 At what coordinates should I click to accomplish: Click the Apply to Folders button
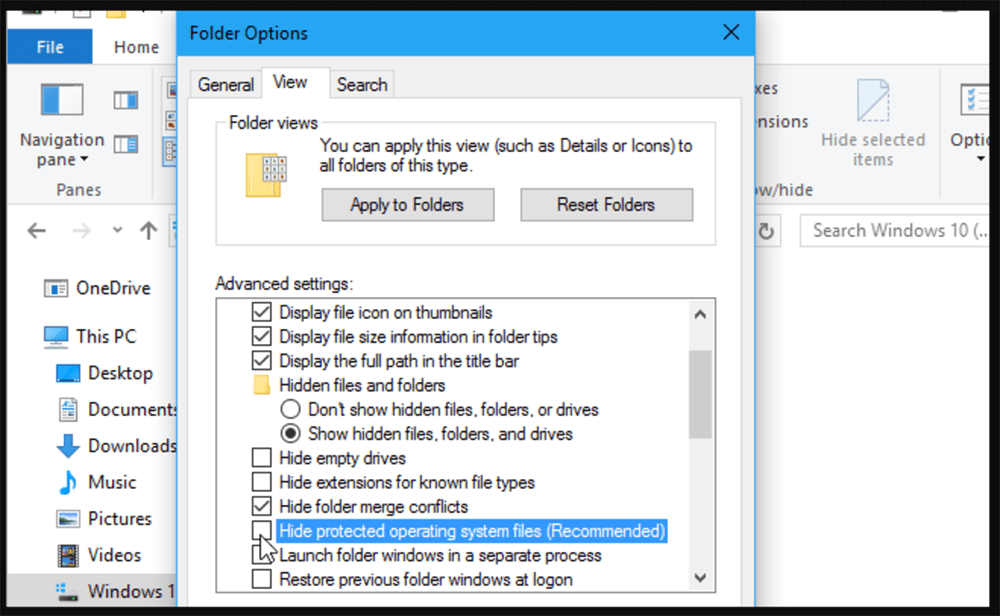pyautogui.click(x=407, y=204)
